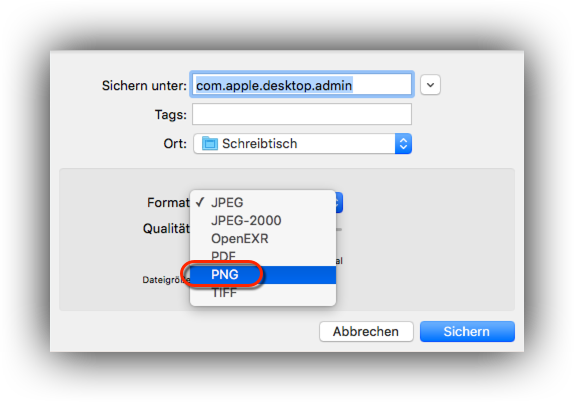Click the Qualität label
574x402 pixels.
(166, 228)
